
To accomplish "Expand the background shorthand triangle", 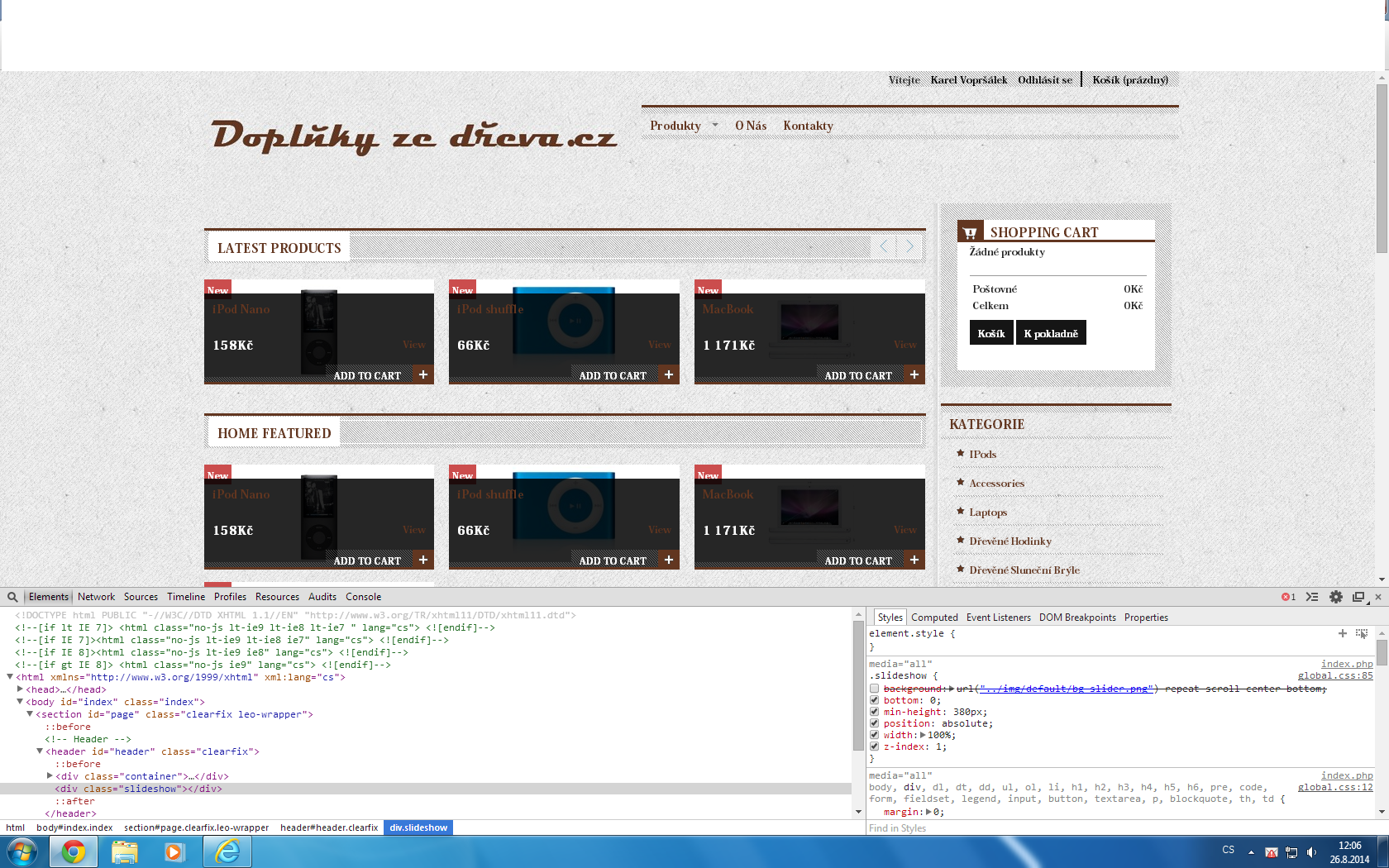I will point(951,689).
